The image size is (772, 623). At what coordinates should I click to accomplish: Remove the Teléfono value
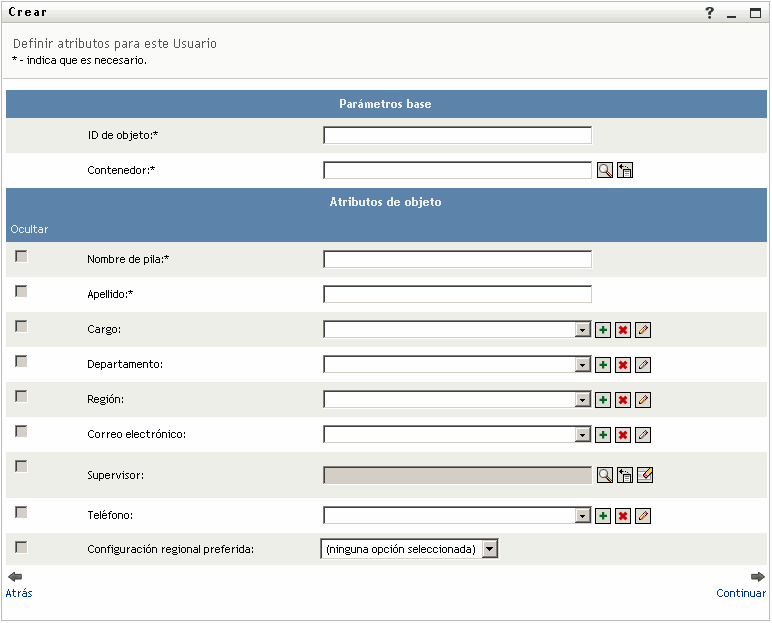pos(623,516)
